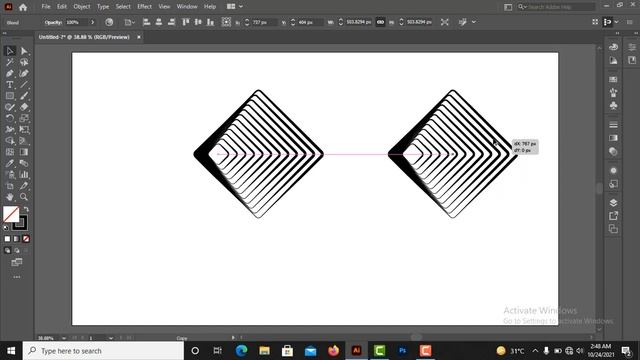Image resolution: width=640 pixels, height=360 pixels.
Task: Click Horizontal Align Left in control bar
Action: (146, 22)
